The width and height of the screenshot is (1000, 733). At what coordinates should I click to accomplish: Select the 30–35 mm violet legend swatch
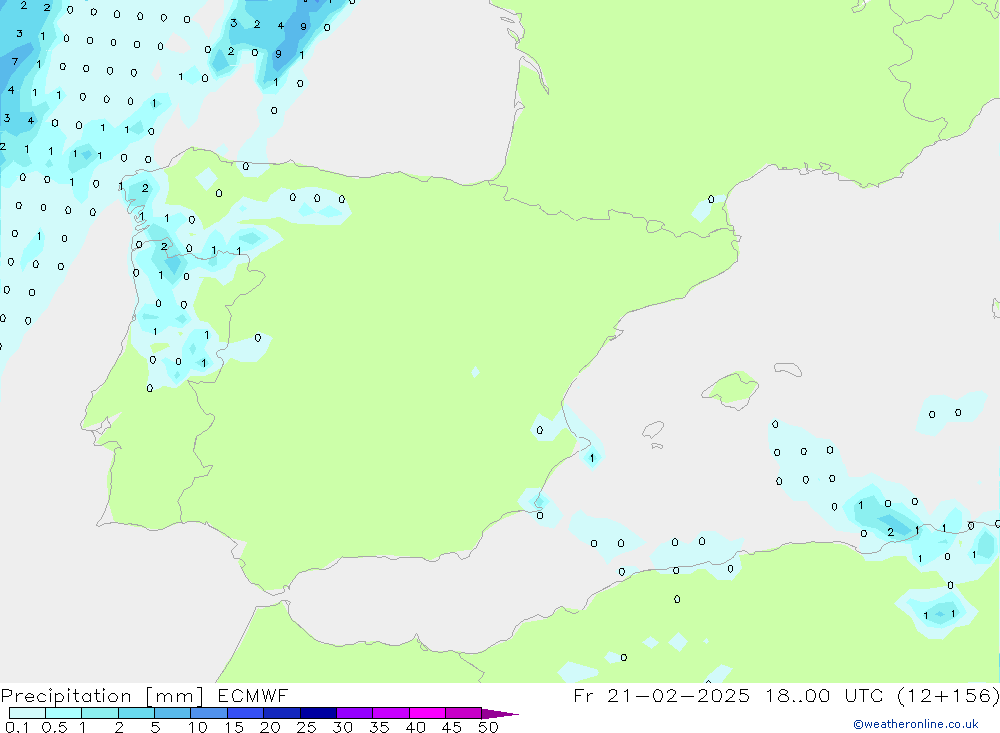[355, 713]
